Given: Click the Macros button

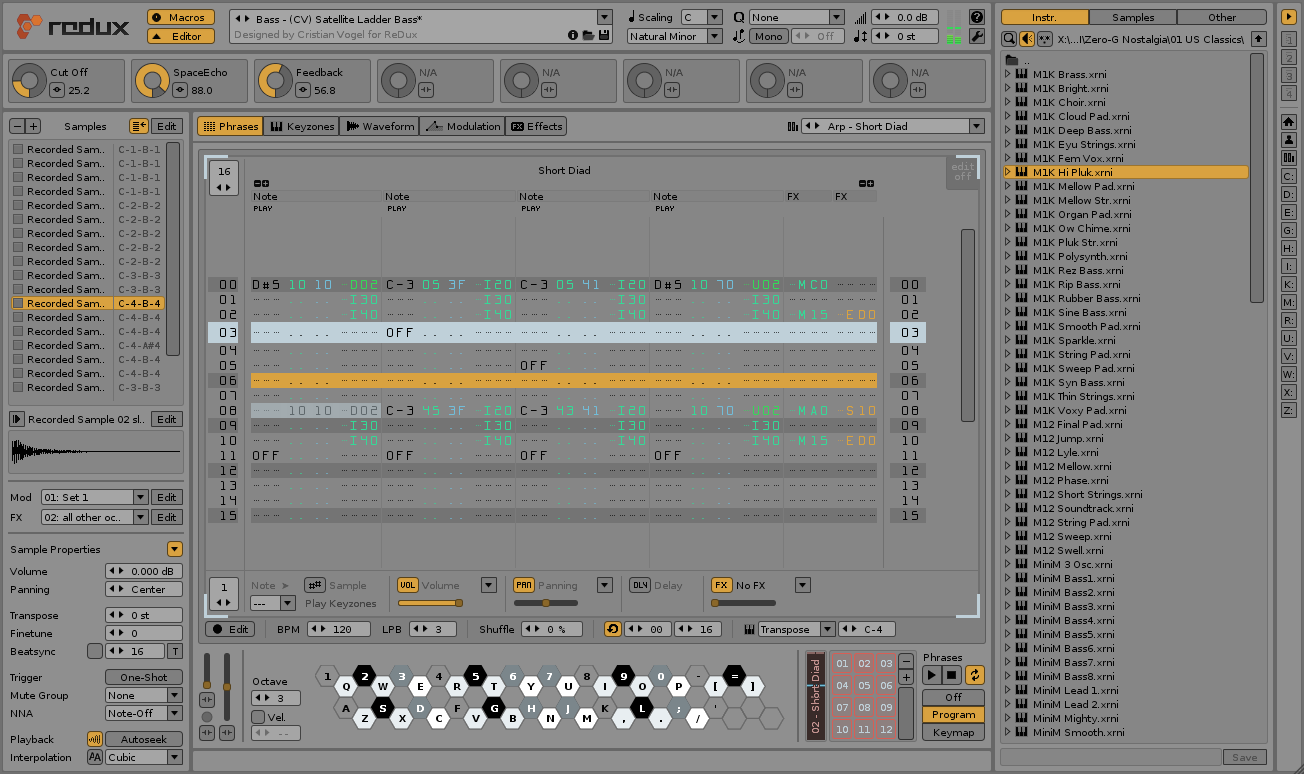Looking at the screenshot, I should tap(181, 17).
